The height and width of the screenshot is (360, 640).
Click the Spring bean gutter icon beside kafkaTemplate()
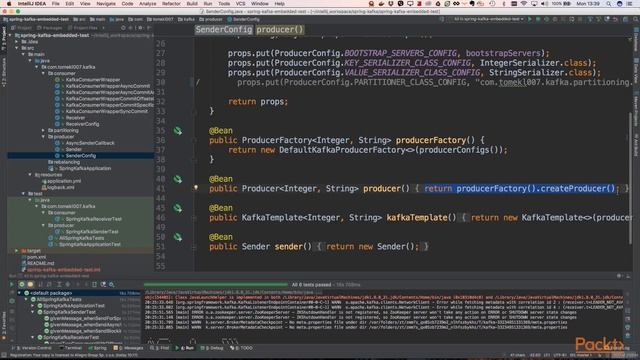178,208
